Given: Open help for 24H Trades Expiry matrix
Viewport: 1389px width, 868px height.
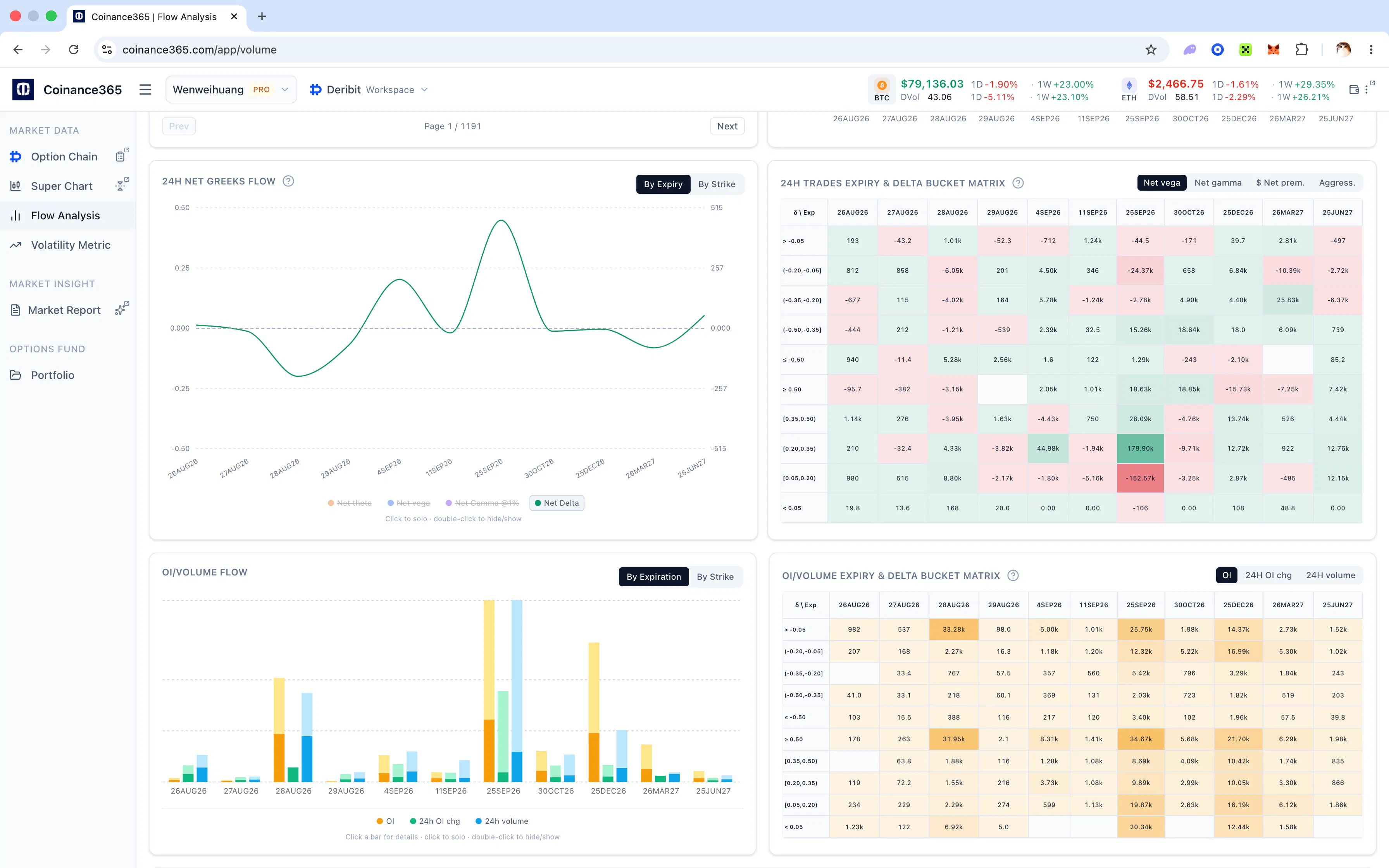Looking at the screenshot, I should point(1018,183).
